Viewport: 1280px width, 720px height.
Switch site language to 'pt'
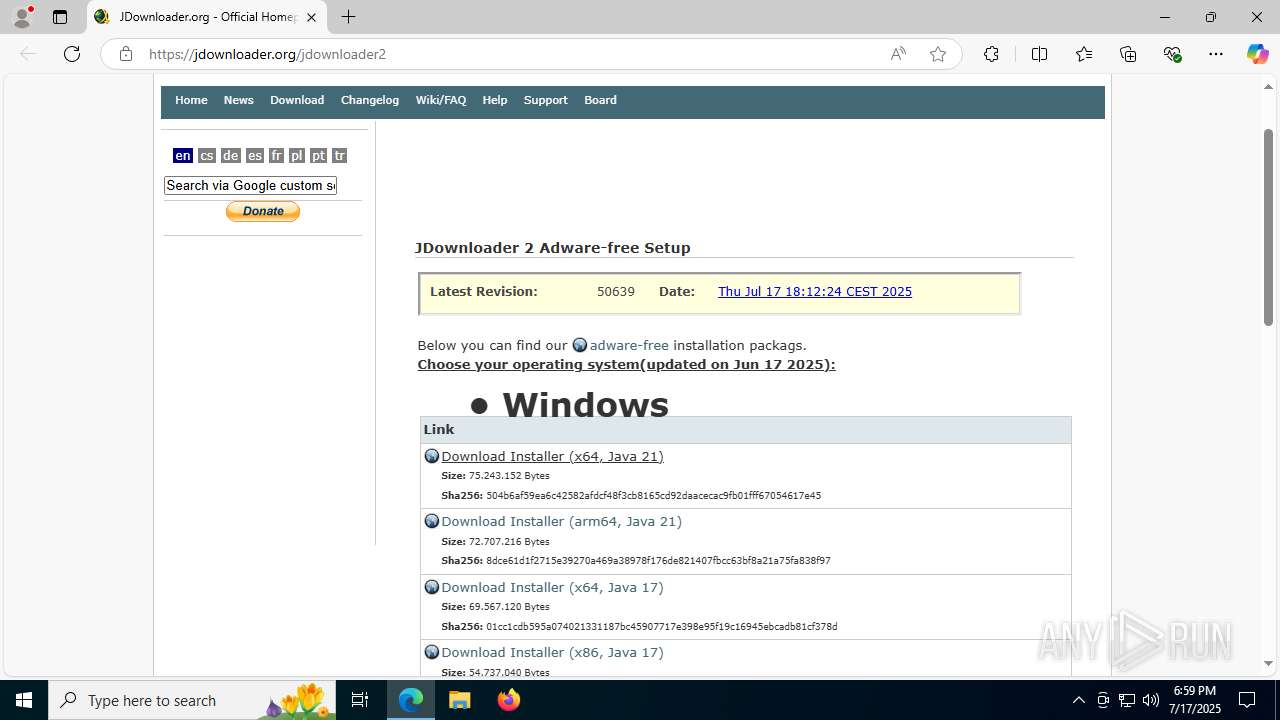coord(319,155)
